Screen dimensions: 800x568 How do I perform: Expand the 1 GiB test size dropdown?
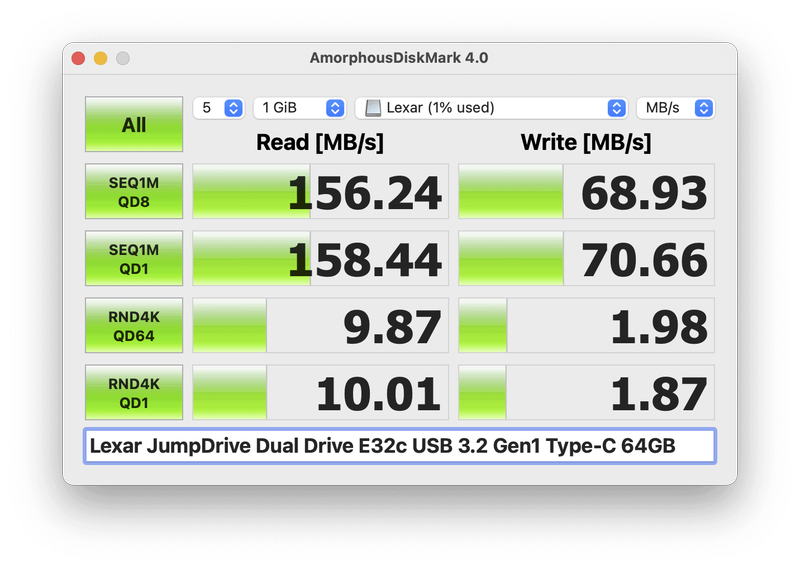[300, 108]
